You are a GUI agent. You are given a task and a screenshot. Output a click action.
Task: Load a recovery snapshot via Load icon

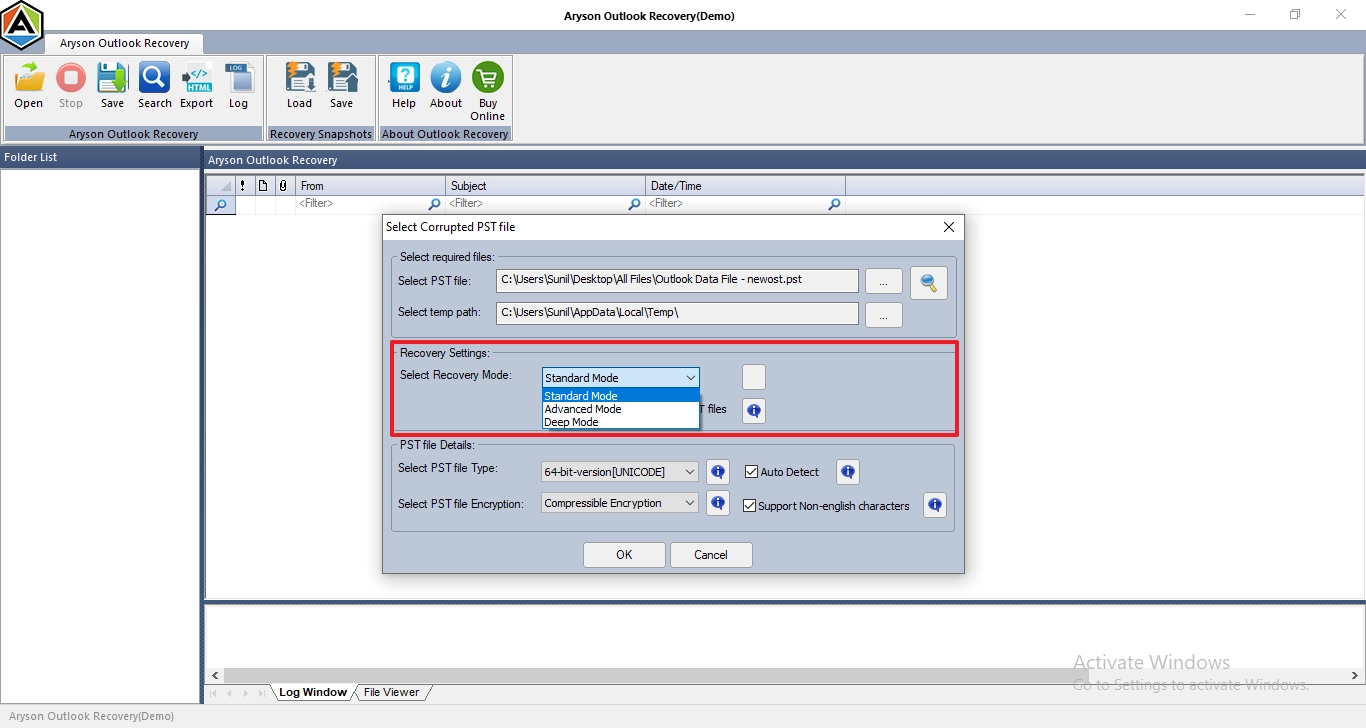point(300,78)
